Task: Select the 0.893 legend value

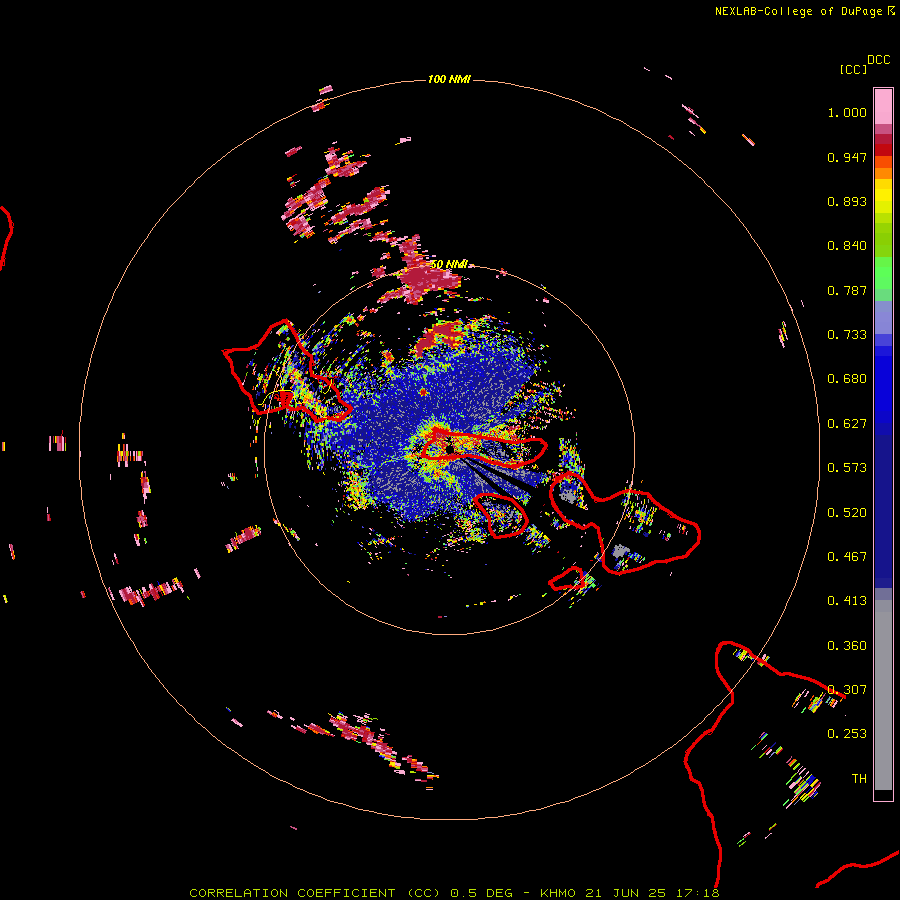Action: click(847, 201)
